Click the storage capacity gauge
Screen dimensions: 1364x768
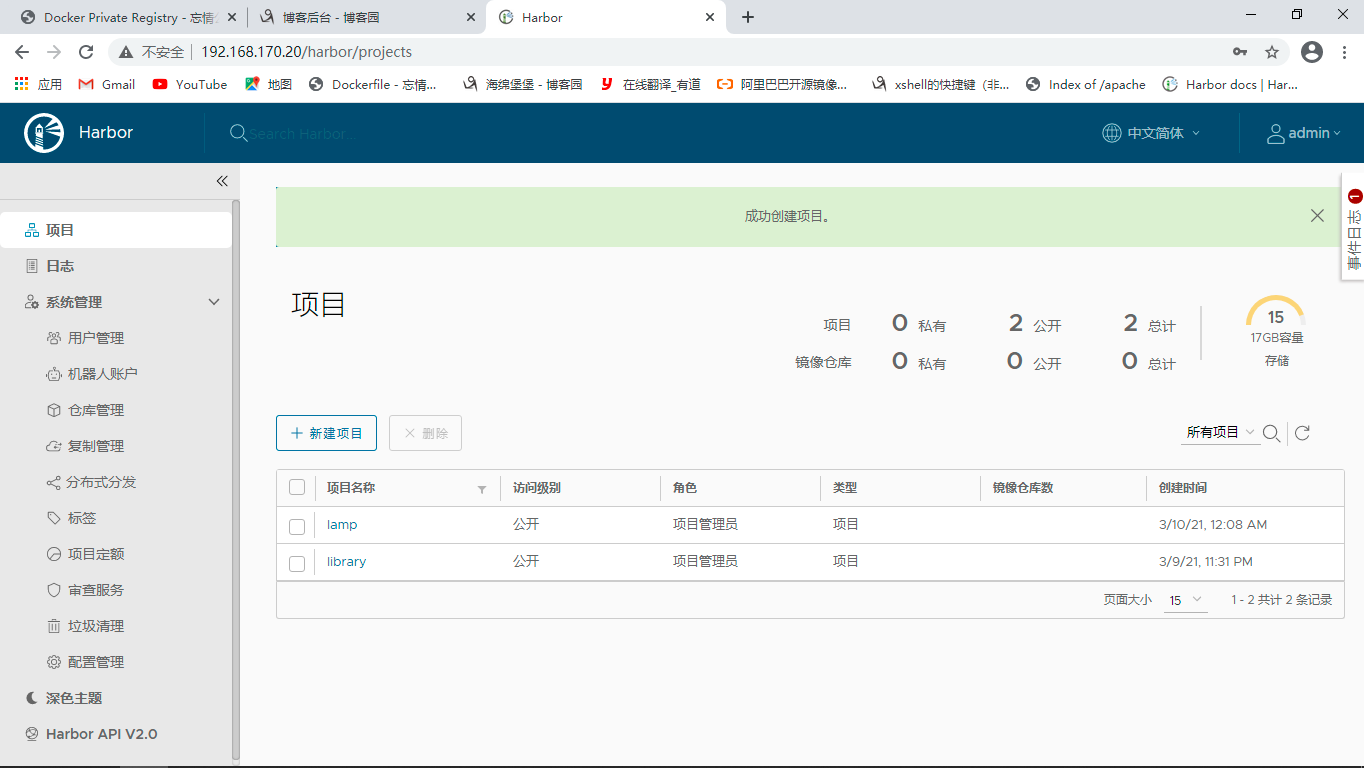click(1276, 312)
